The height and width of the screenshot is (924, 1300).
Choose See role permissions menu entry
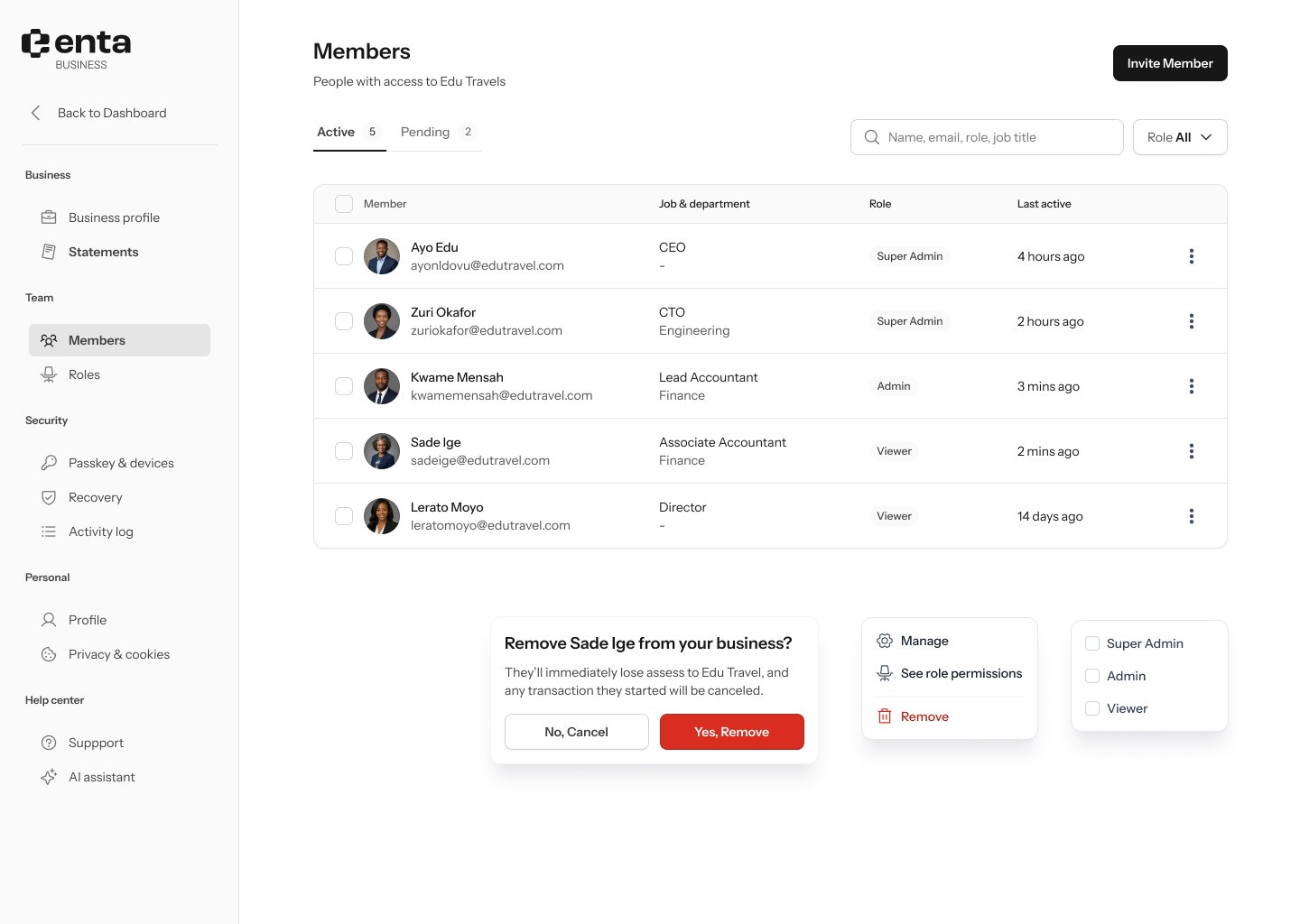click(x=950, y=673)
